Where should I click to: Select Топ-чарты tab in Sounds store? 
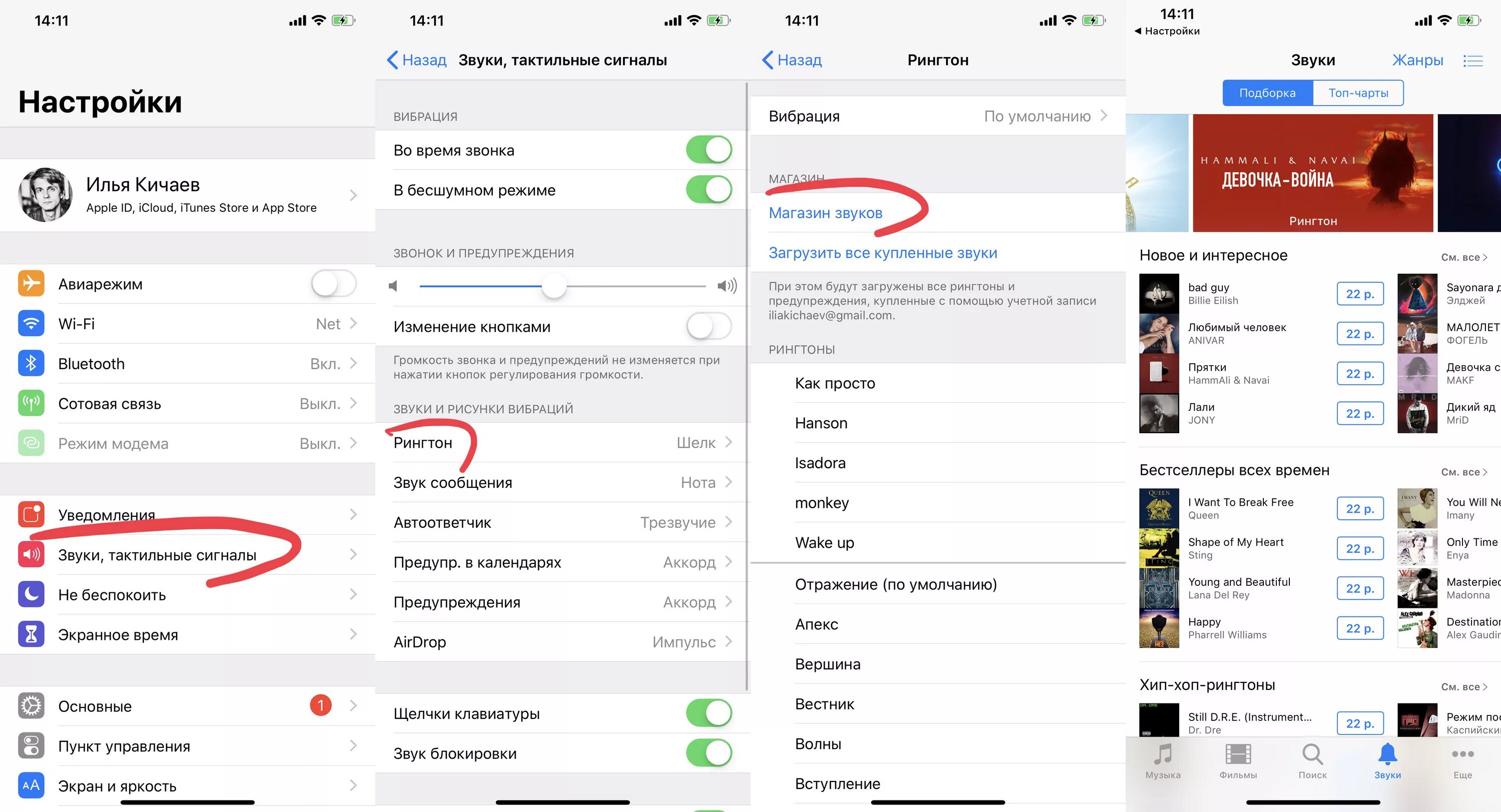pos(1357,91)
